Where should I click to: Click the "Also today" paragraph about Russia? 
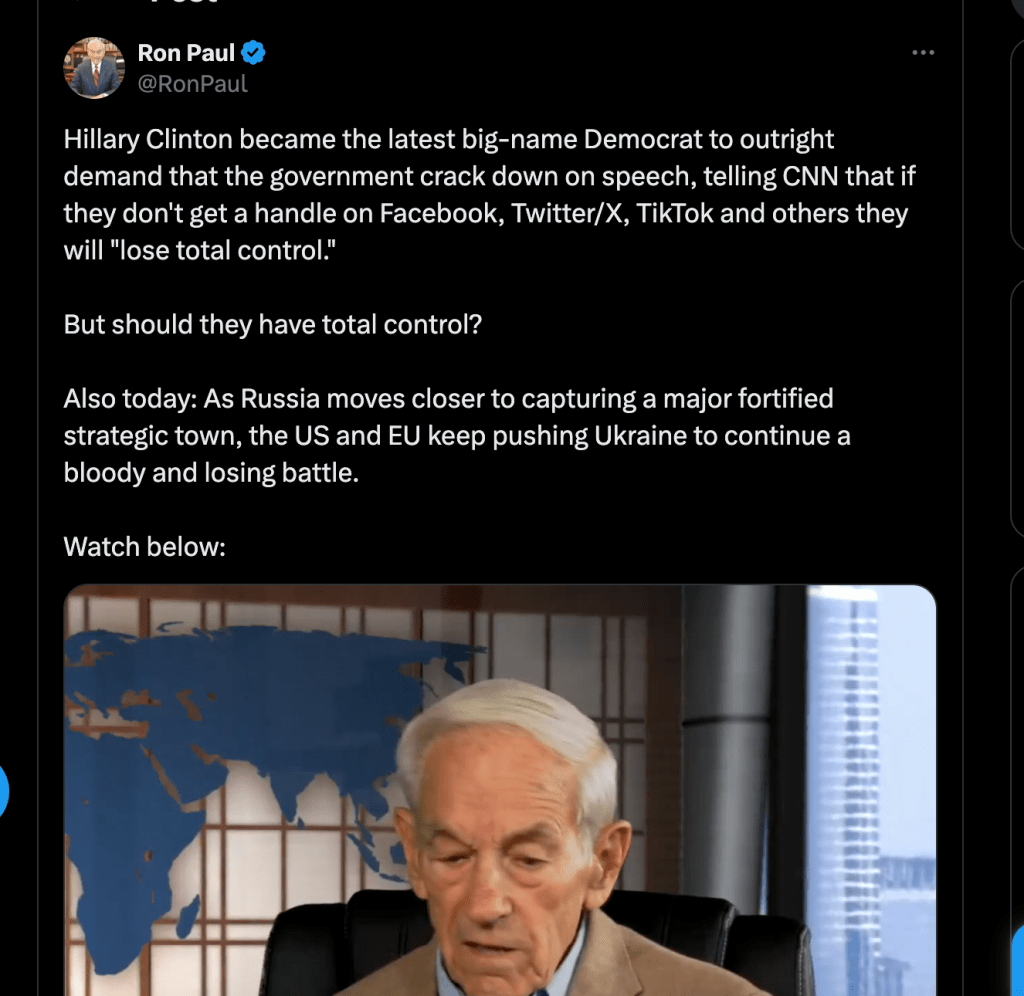point(456,435)
